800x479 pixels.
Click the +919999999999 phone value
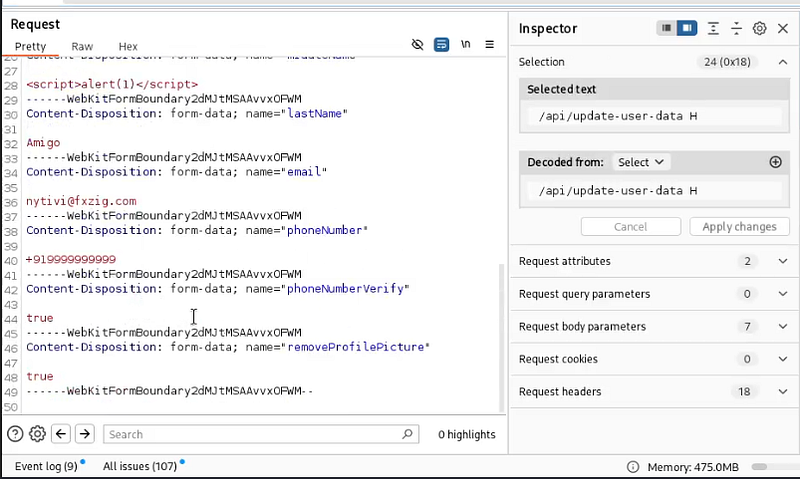pos(71,259)
